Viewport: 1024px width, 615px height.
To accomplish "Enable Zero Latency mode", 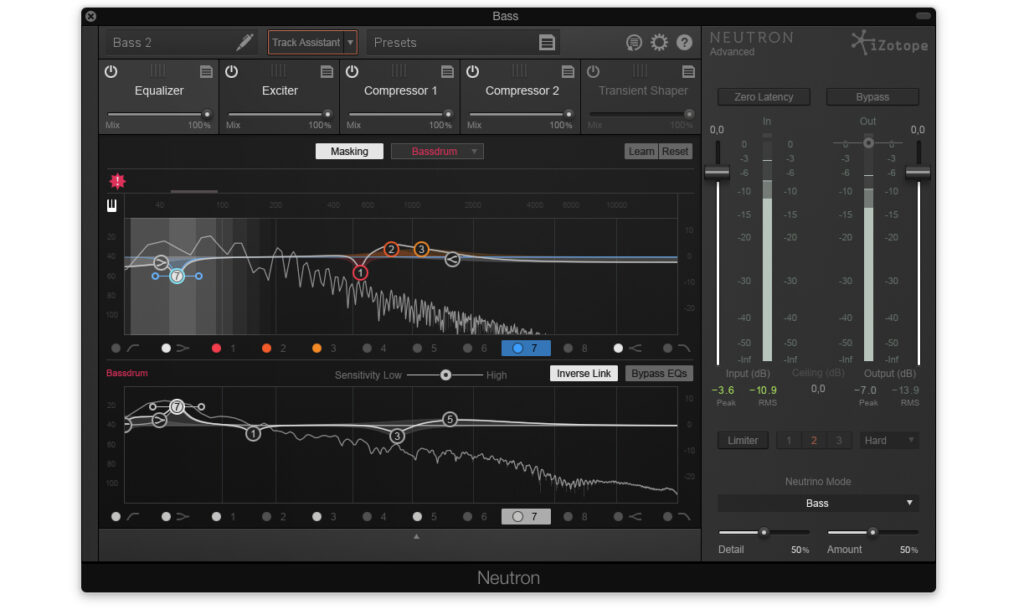I will pos(763,97).
